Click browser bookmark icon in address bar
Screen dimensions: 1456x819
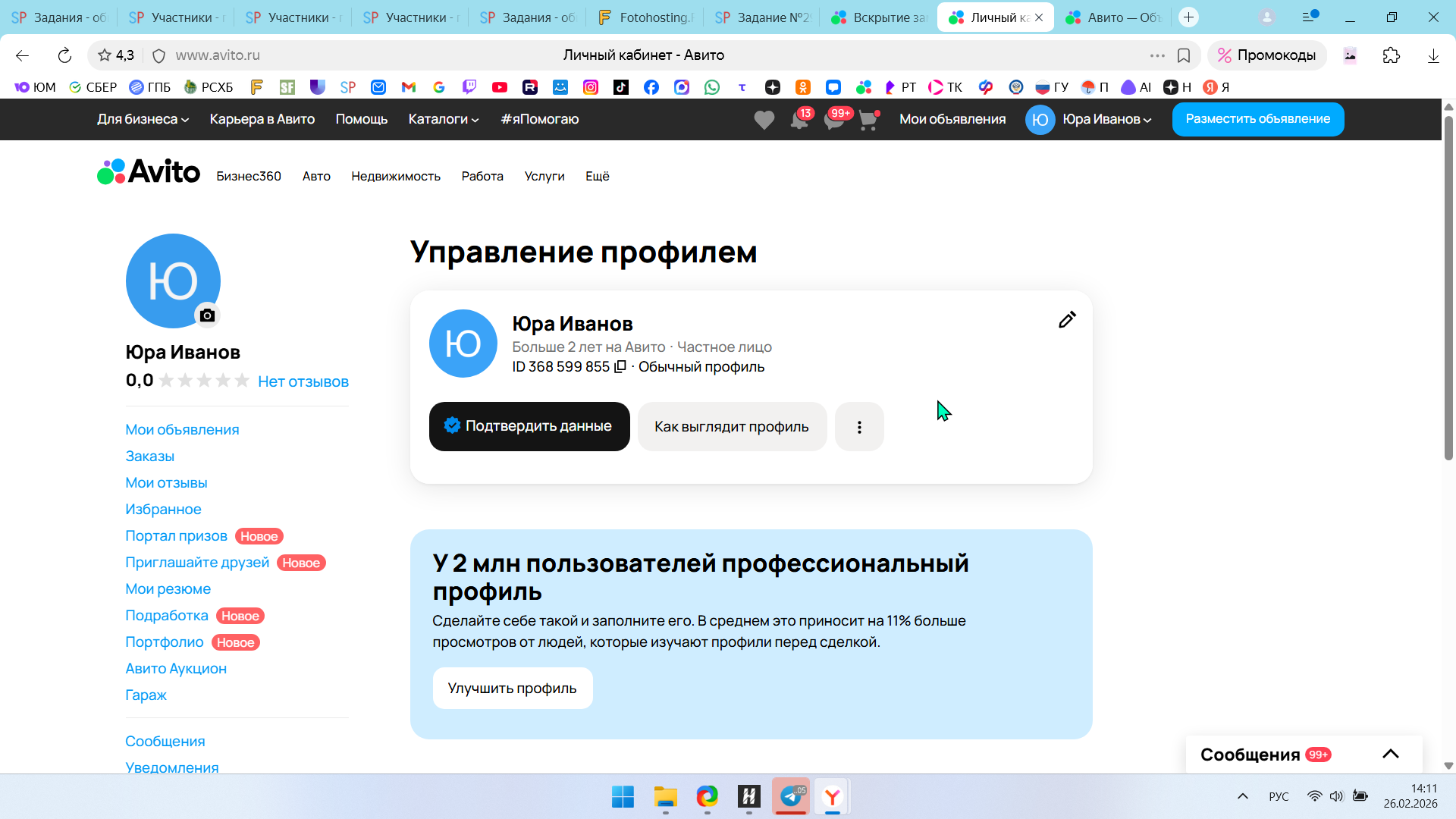[1184, 55]
